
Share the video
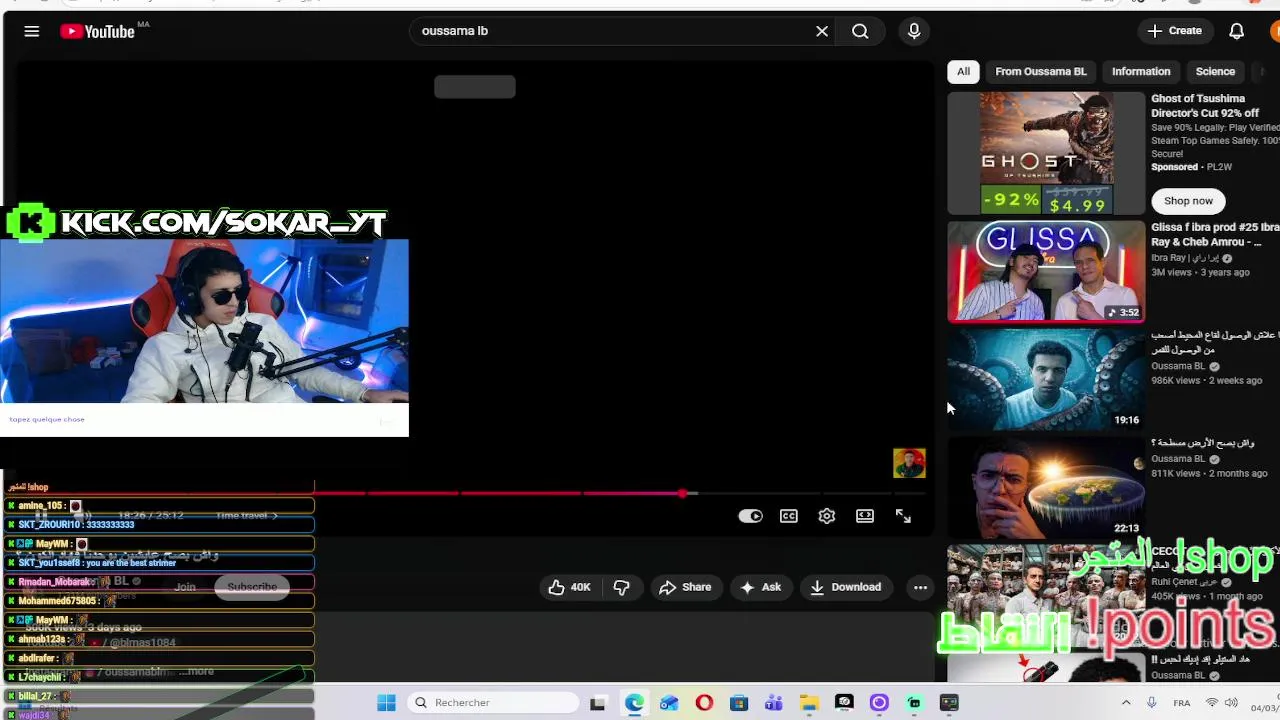pos(685,587)
